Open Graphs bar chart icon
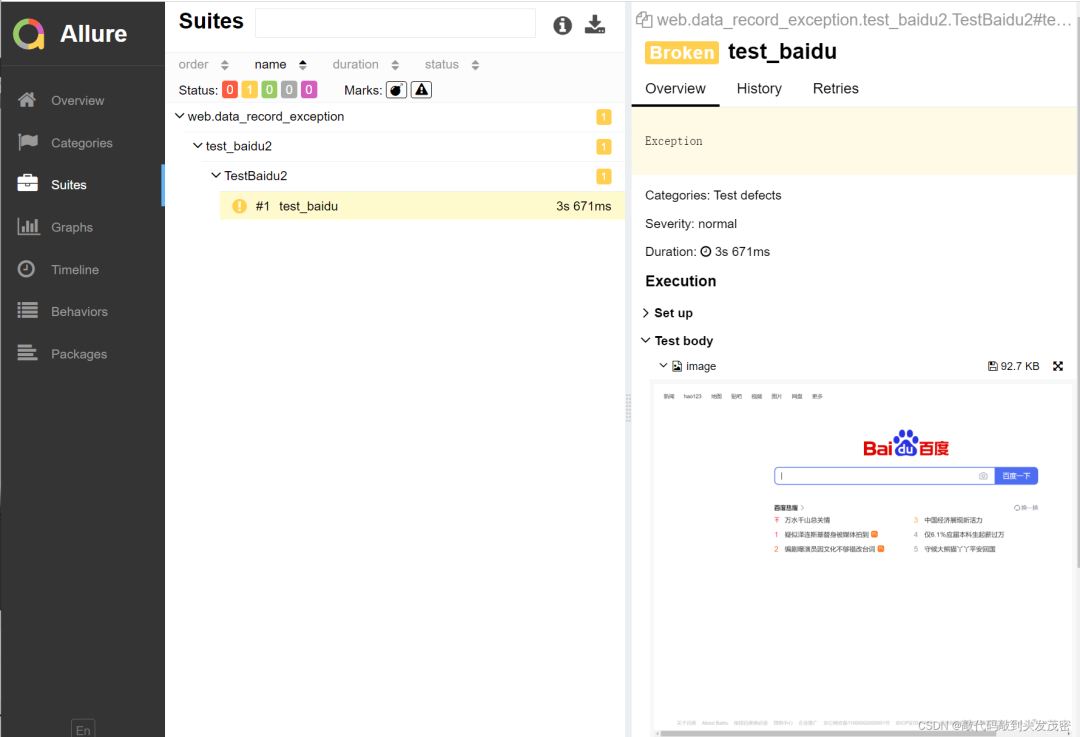The image size is (1080, 737). (28, 226)
